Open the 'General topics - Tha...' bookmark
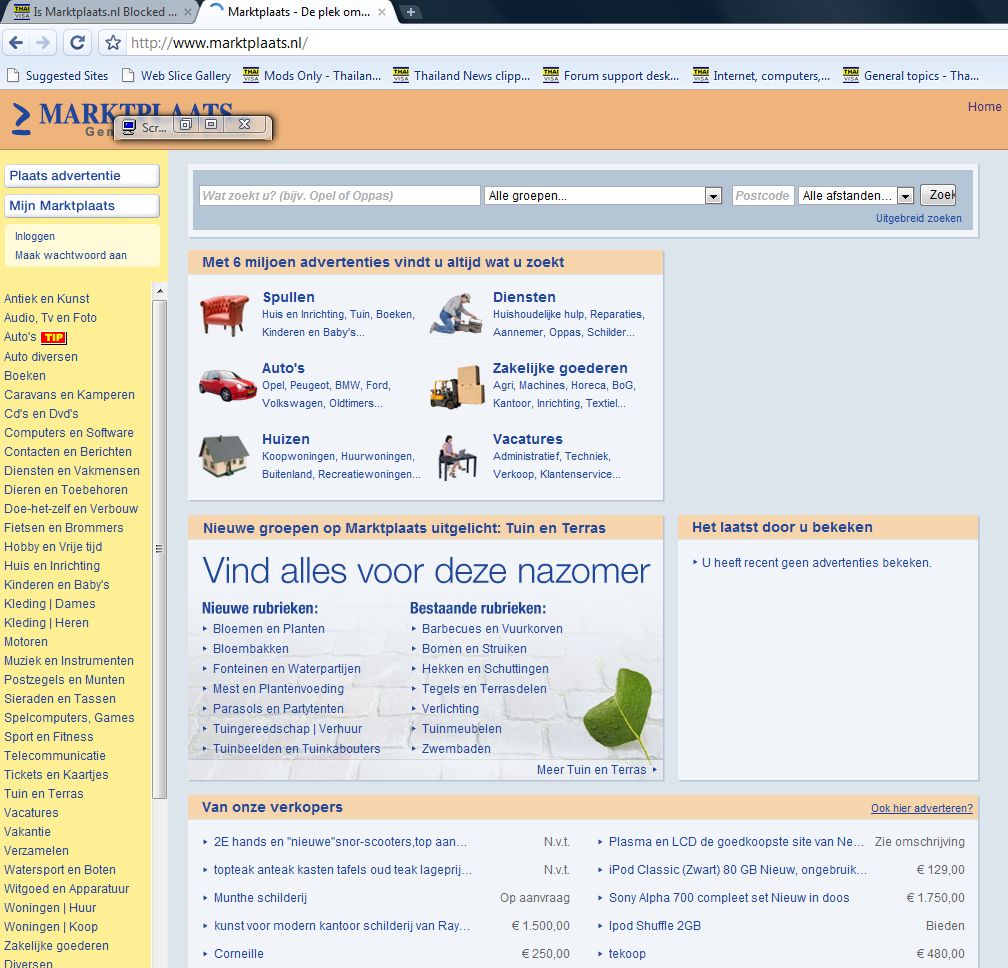1008x968 pixels. (x=911, y=76)
